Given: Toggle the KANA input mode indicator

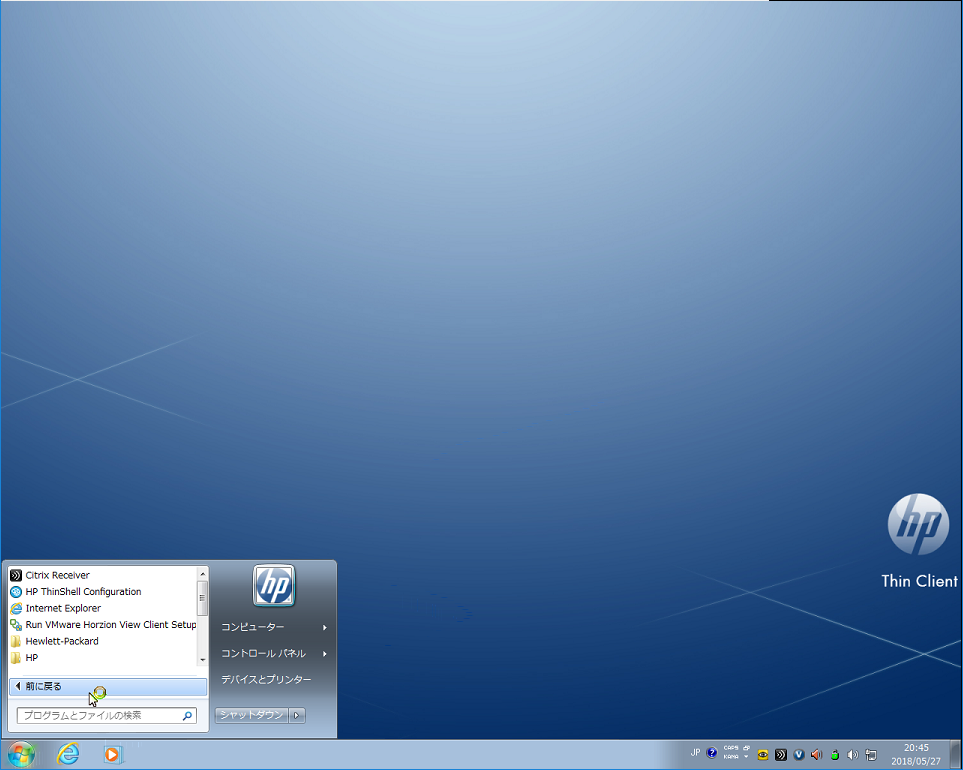Looking at the screenshot, I should pos(731,758).
